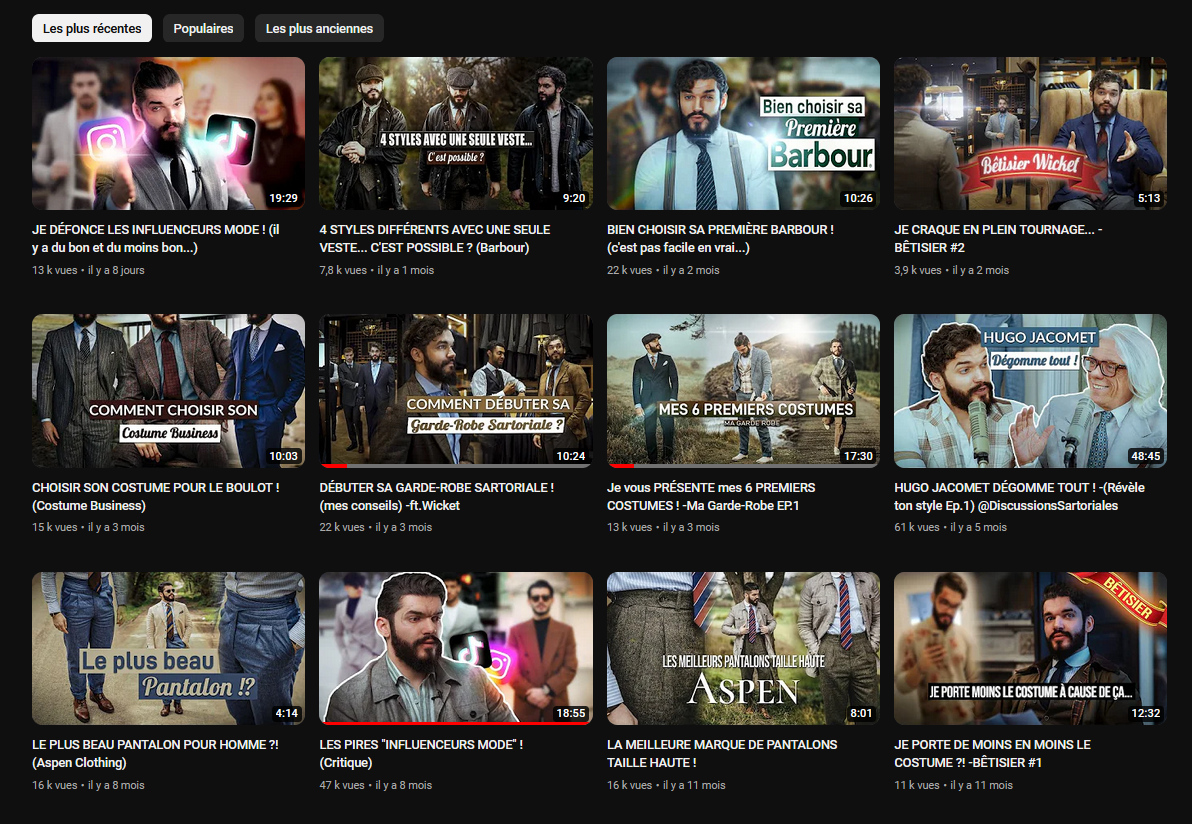Sort videos by "Les plus anciennes"
The image size is (1192, 824).
(319, 29)
